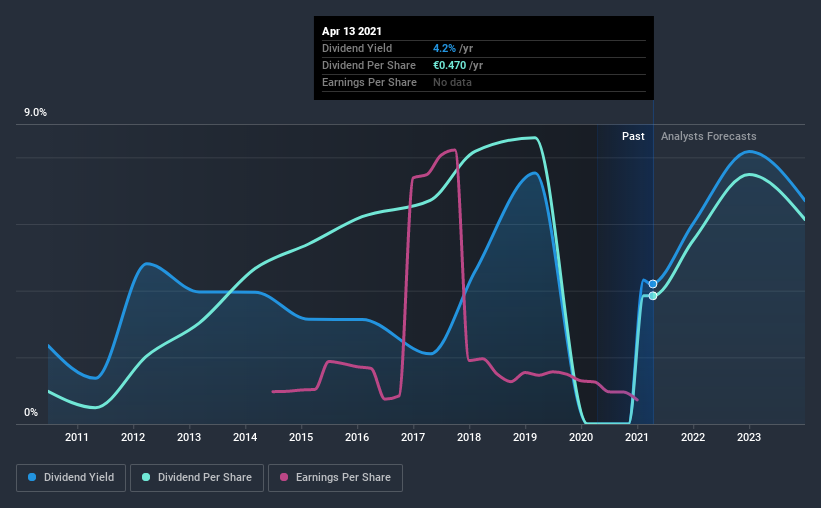Toggle the Dividend Yield legend button

(x=71, y=478)
